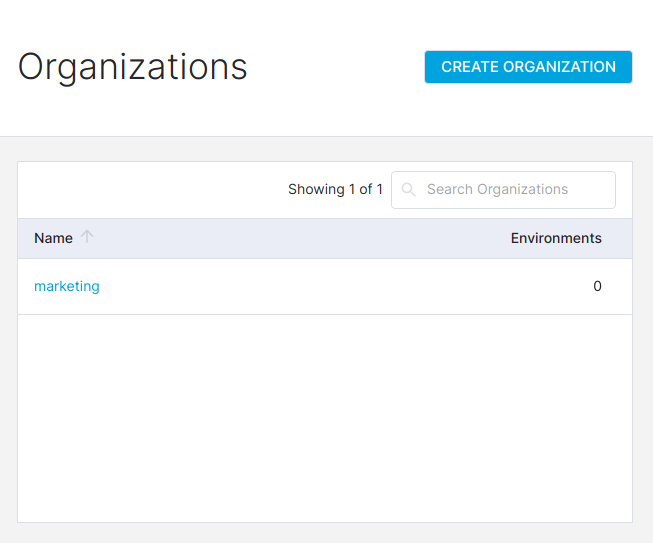
Task: Reverse Name ordering using the up arrow
Action: tap(87, 237)
